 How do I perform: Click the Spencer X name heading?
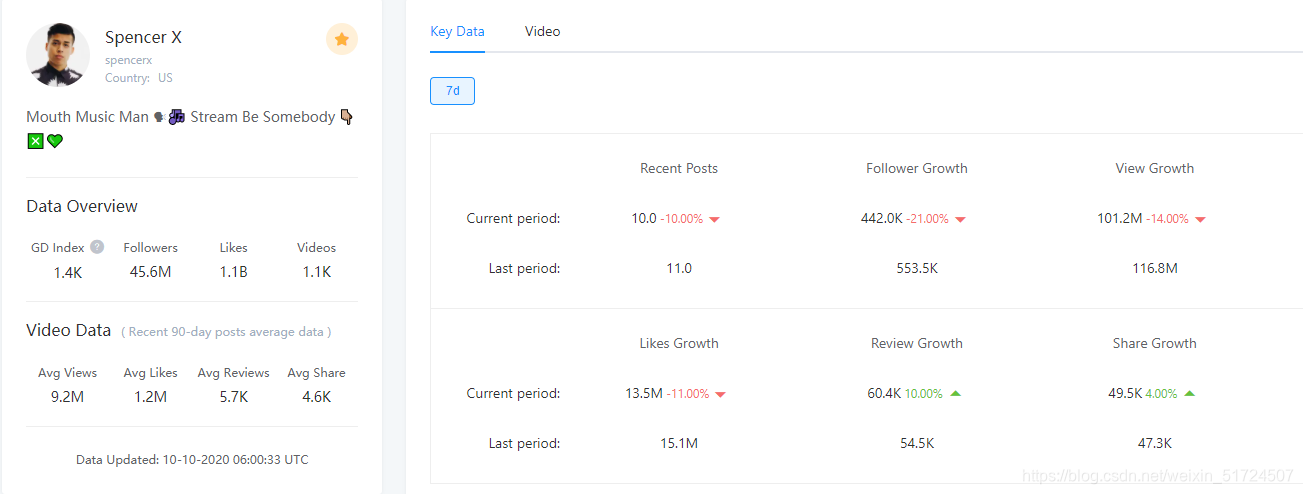point(143,37)
